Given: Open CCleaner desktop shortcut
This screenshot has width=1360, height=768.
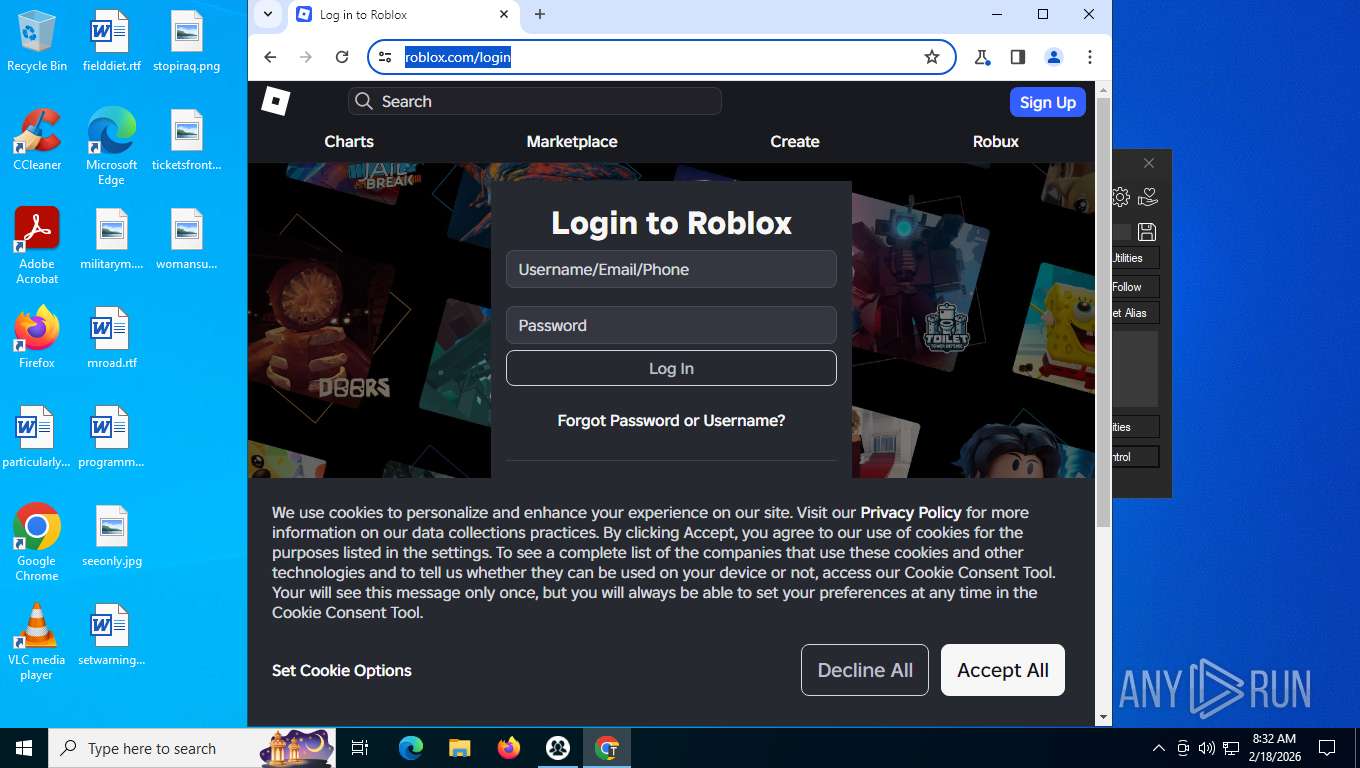Looking at the screenshot, I should [37, 140].
